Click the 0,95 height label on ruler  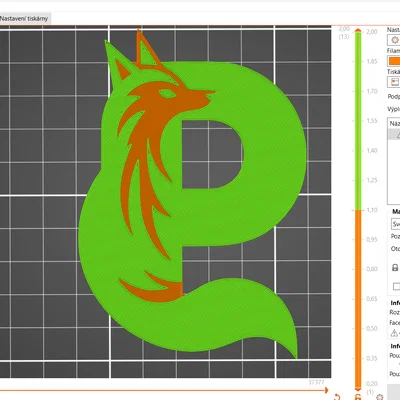(372, 239)
